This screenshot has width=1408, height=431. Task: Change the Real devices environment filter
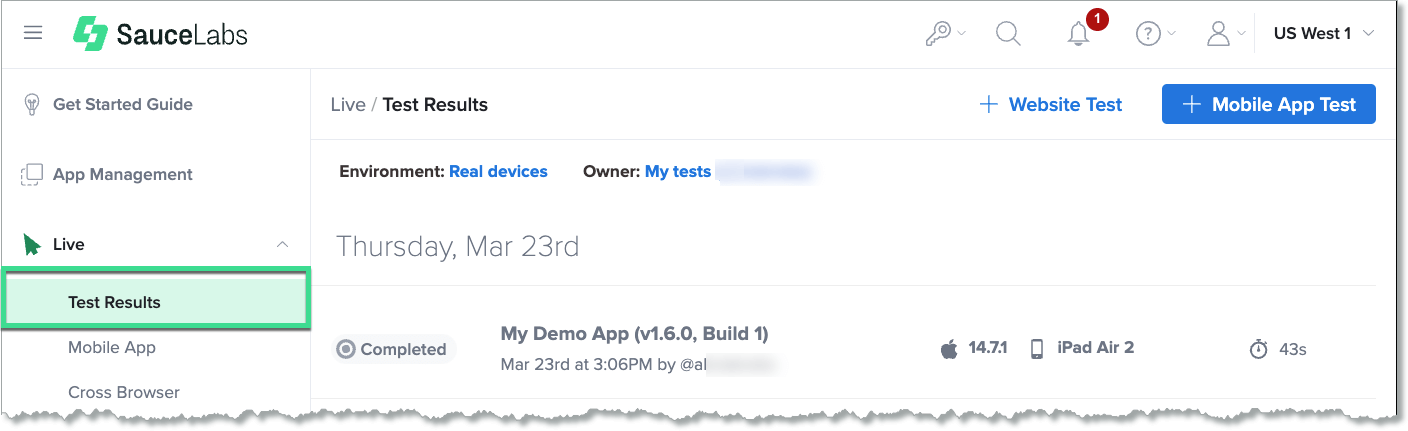click(x=498, y=171)
